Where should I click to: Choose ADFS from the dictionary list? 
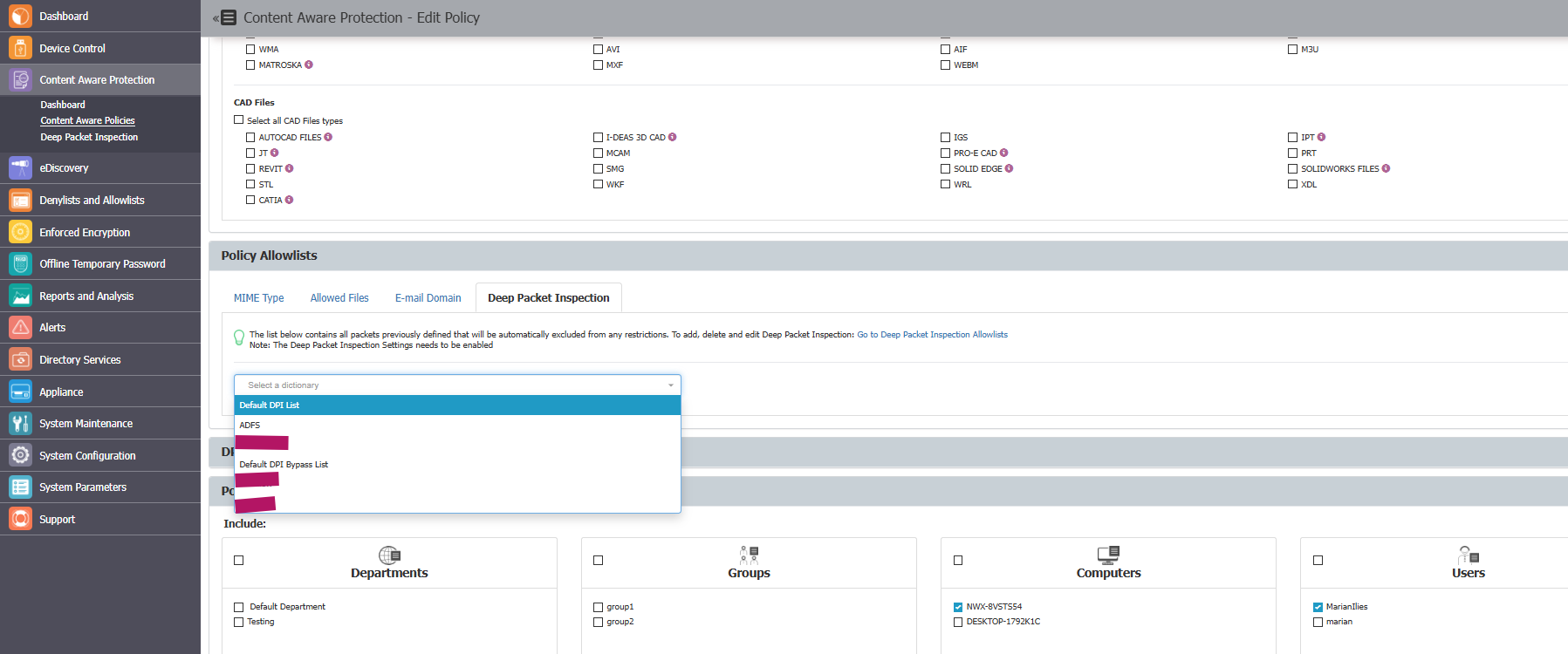(x=457, y=425)
